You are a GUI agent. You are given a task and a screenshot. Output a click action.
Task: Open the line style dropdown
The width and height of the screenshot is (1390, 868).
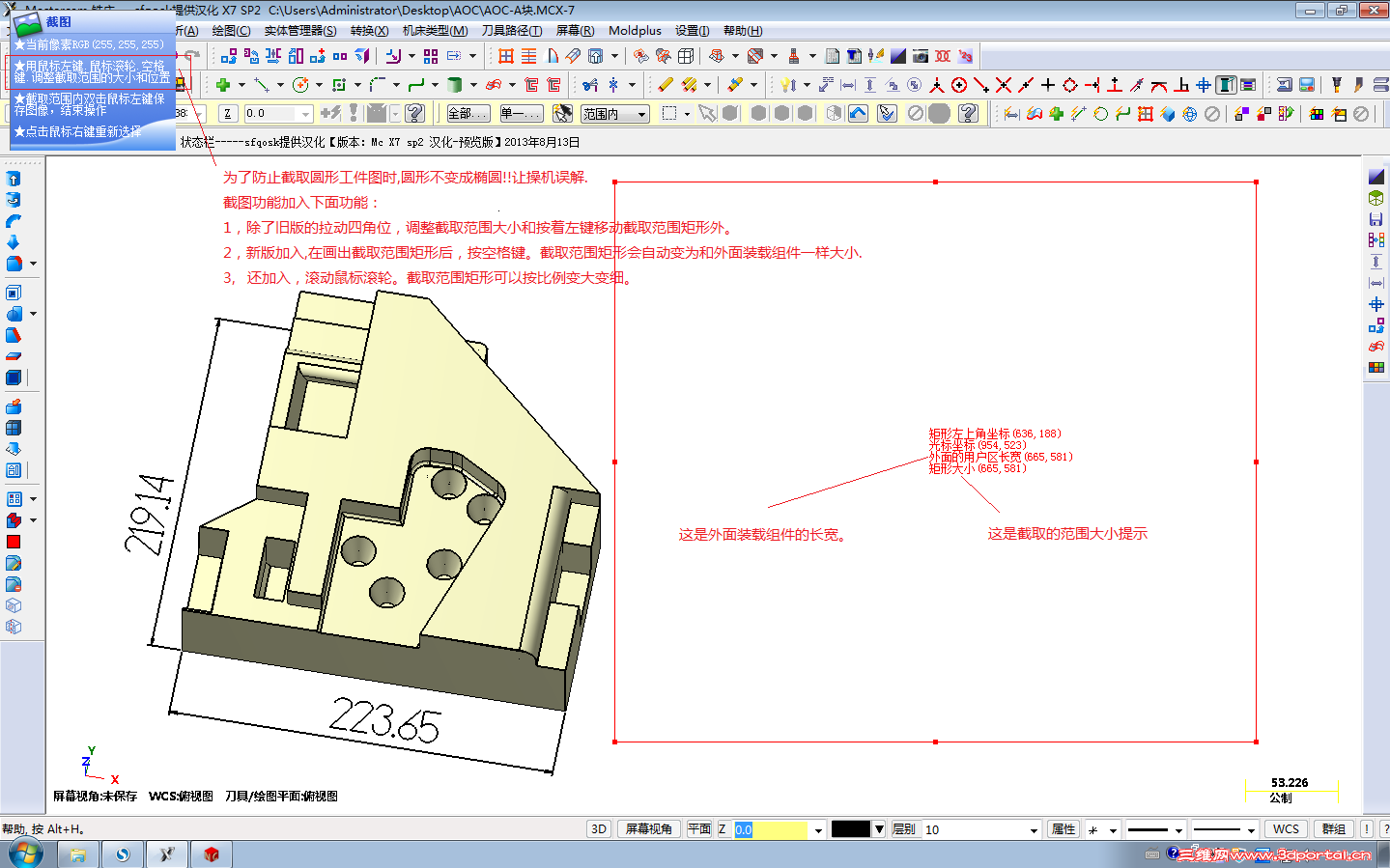(1178, 830)
